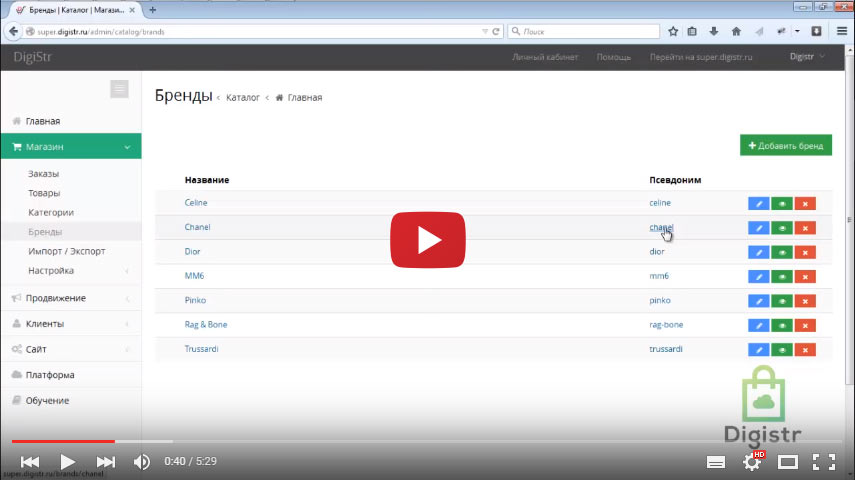This screenshot has width=855, height=480.
Task: Delete the Dior brand with red X
Action: point(805,253)
